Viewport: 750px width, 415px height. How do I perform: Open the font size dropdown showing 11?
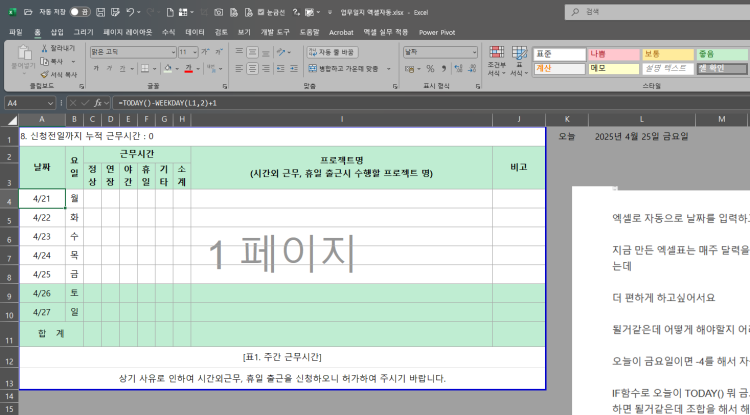(195, 52)
